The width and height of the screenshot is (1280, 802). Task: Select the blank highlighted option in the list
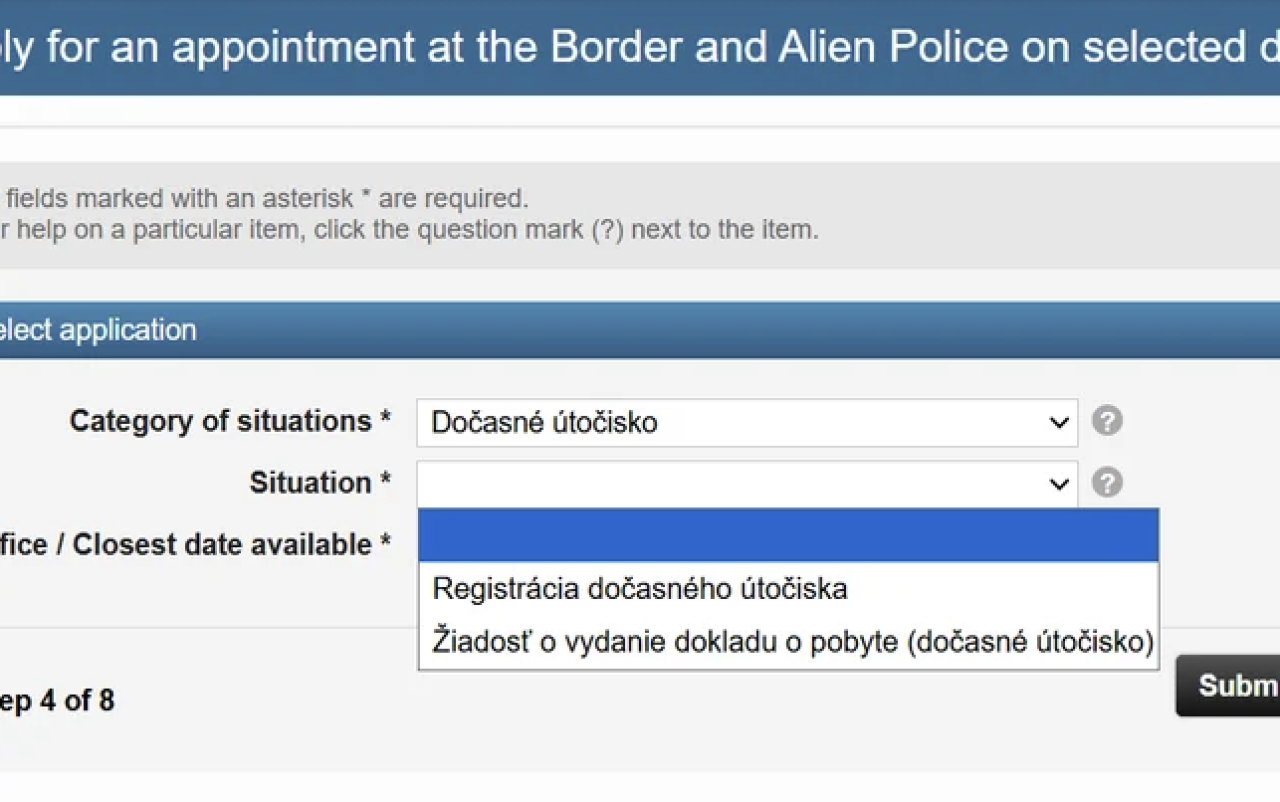tap(788, 536)
